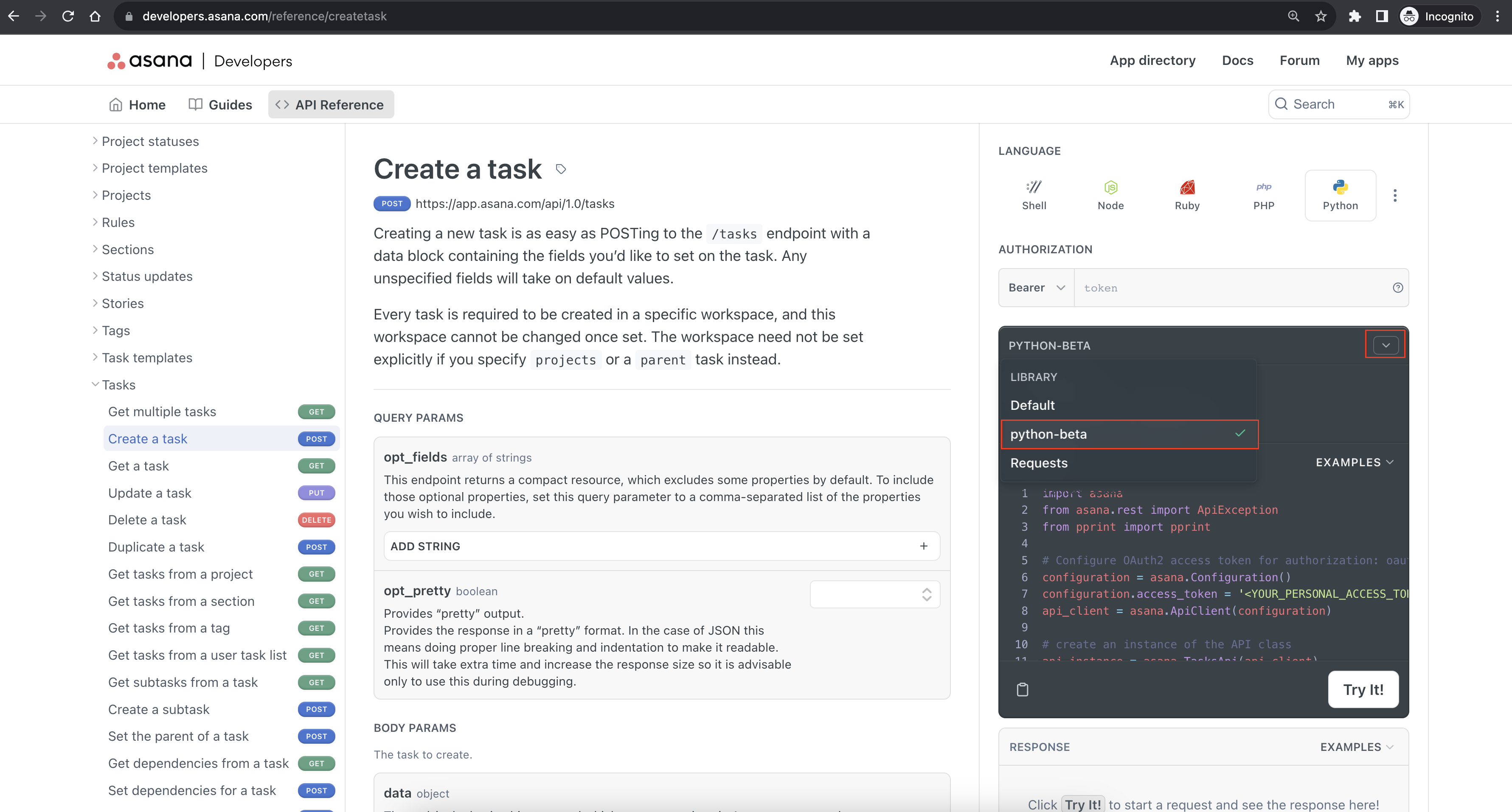Viewport: 1512px width, 812px height.
Task: Select the Shell language option
Action: coord(1034,195)
